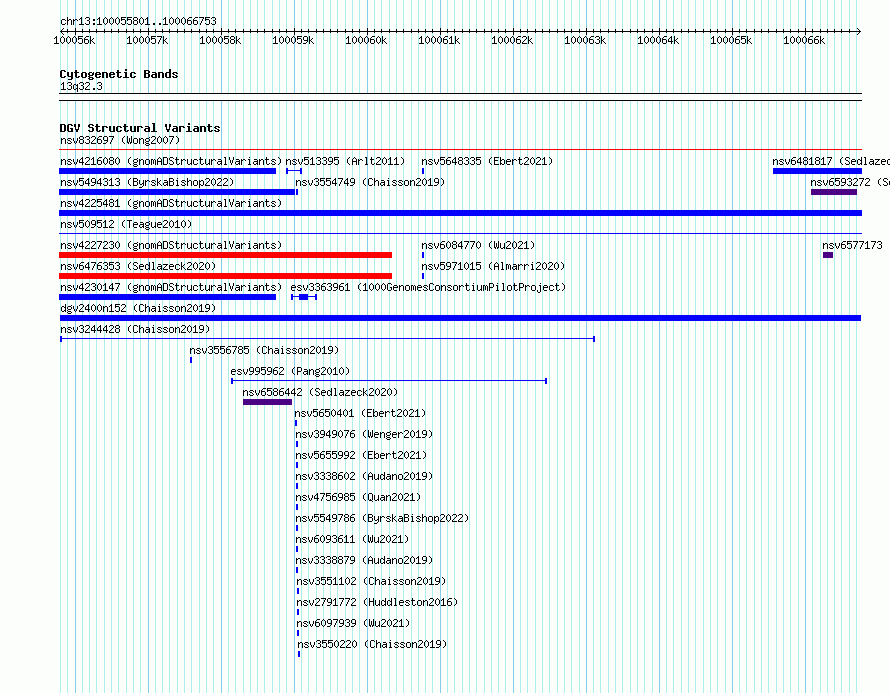Open nsv3556785 (Chaisson2019) label
Screen dimensions: 890x693
click(x=264, y=350)
